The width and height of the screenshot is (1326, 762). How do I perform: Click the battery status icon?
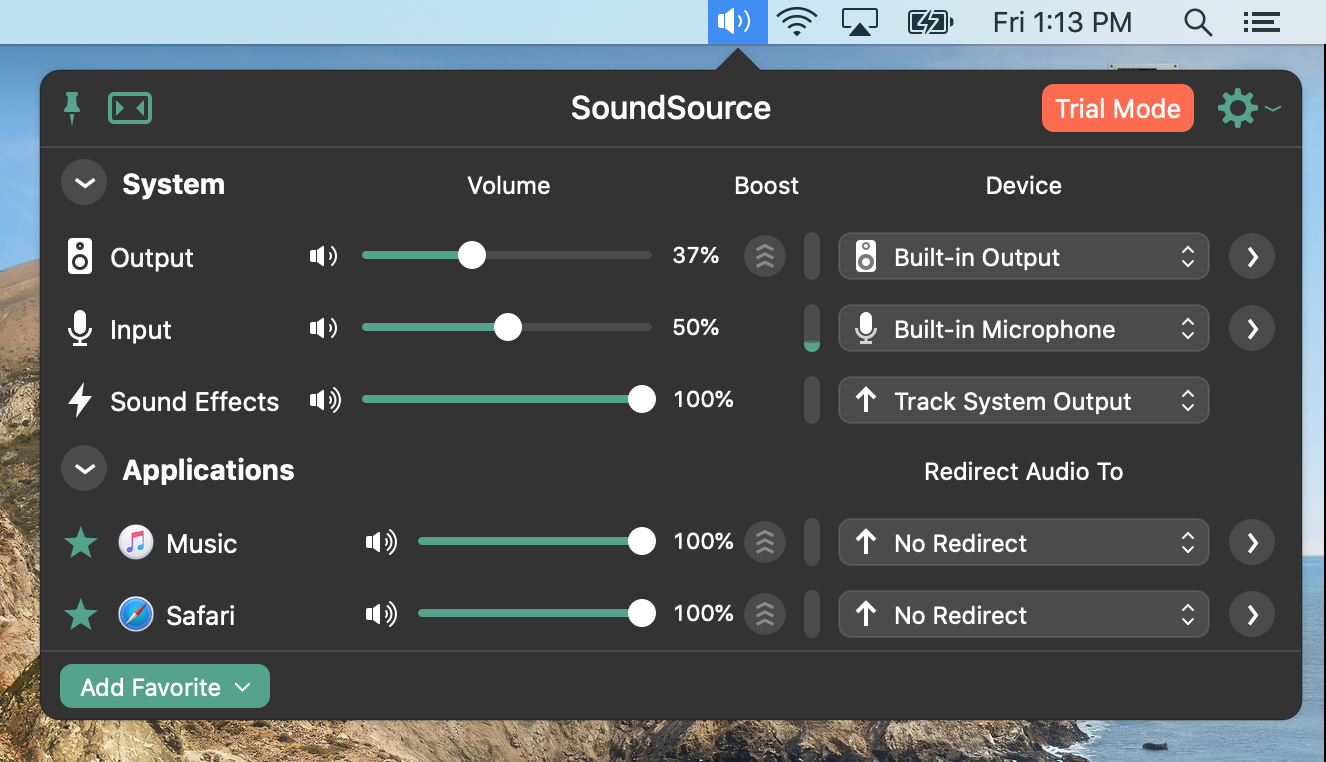tap(931, 22)
